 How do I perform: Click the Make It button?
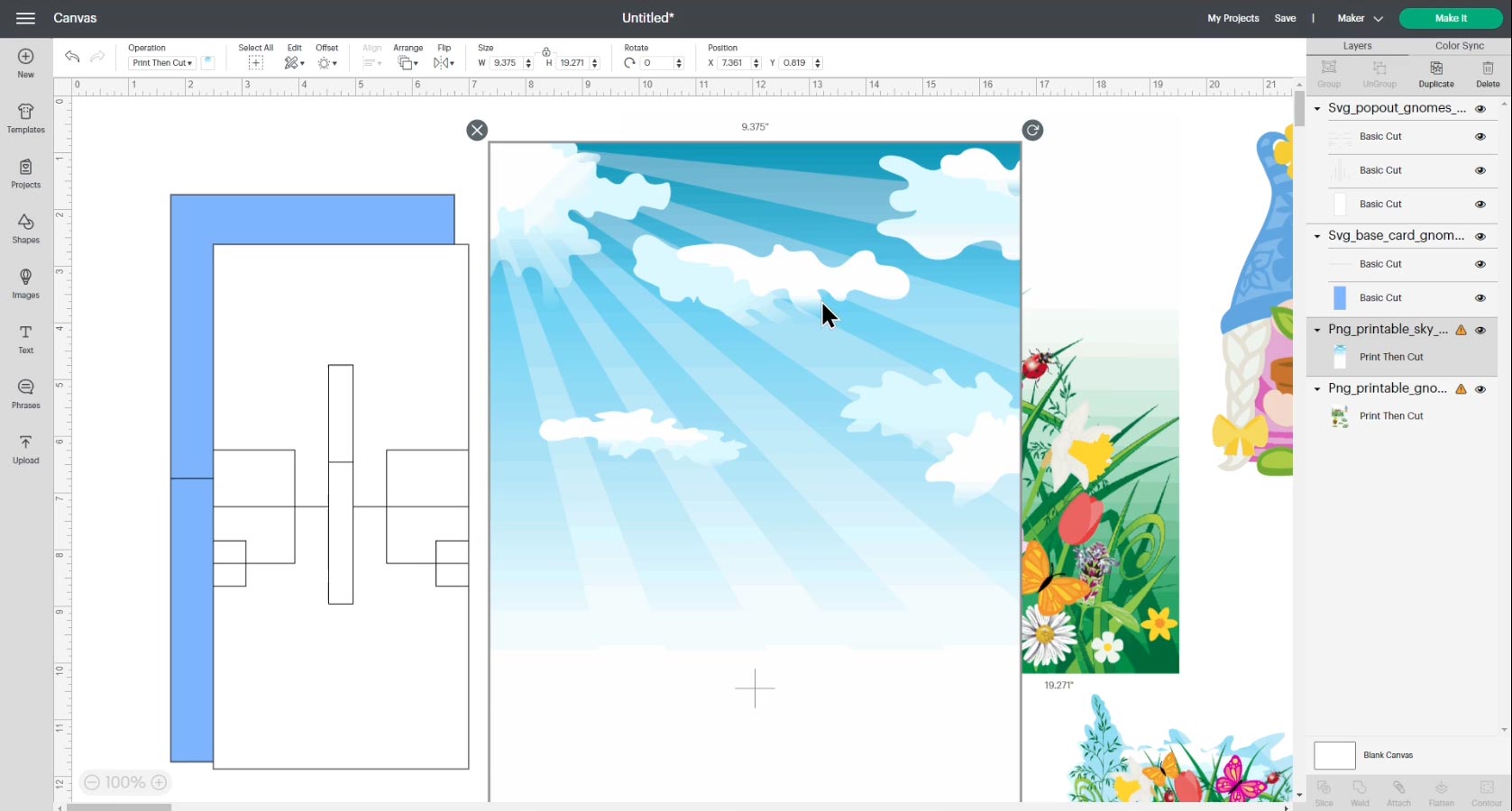(x=1451, y=18)
